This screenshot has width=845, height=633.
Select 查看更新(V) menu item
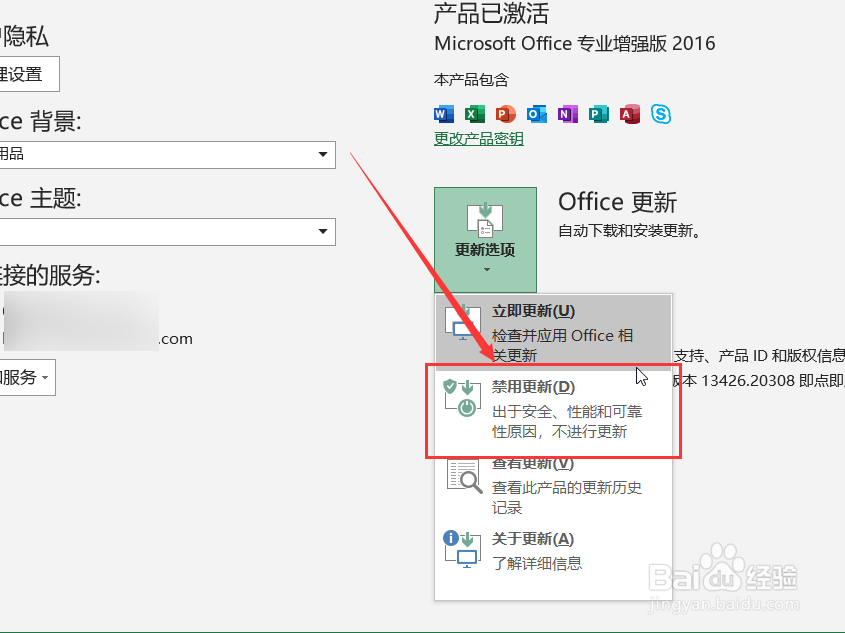coord(553,485)
